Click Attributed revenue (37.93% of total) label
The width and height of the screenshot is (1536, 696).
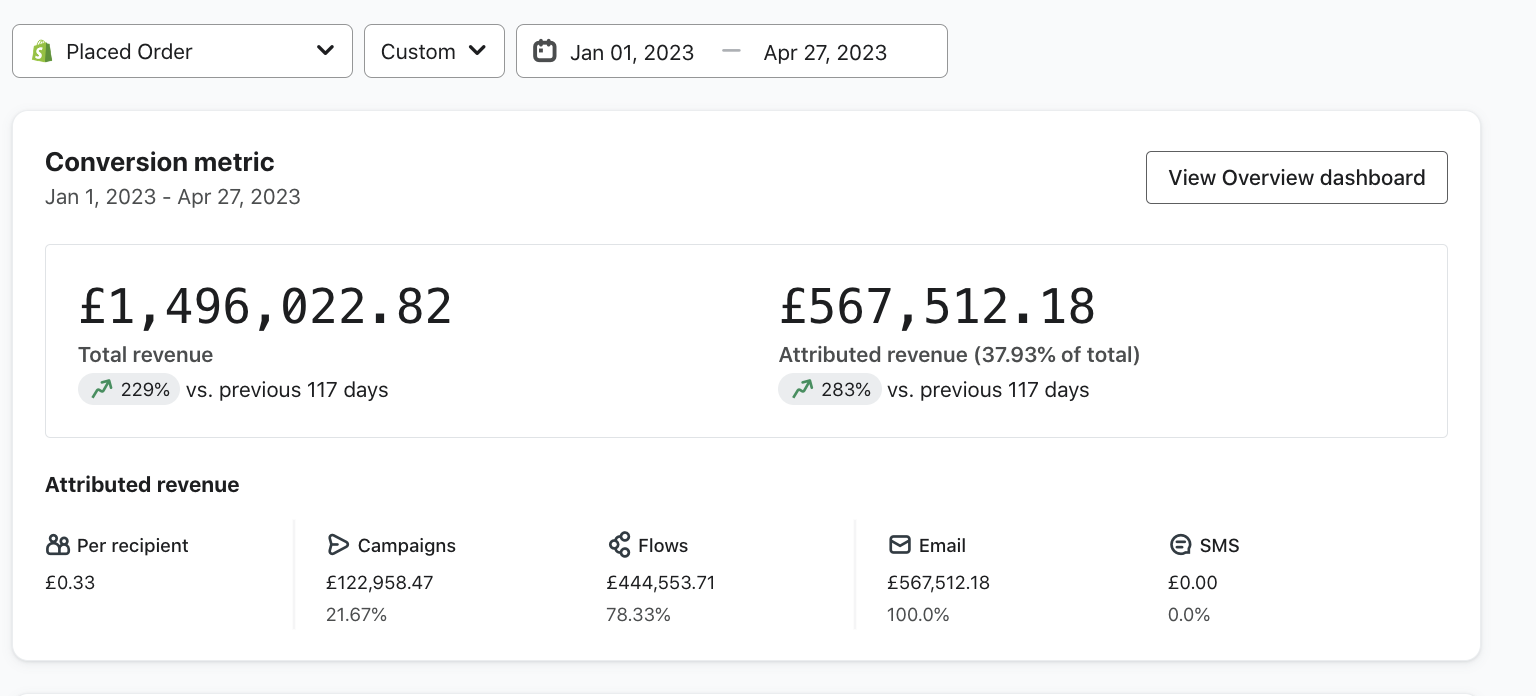[x=960, y=355]
